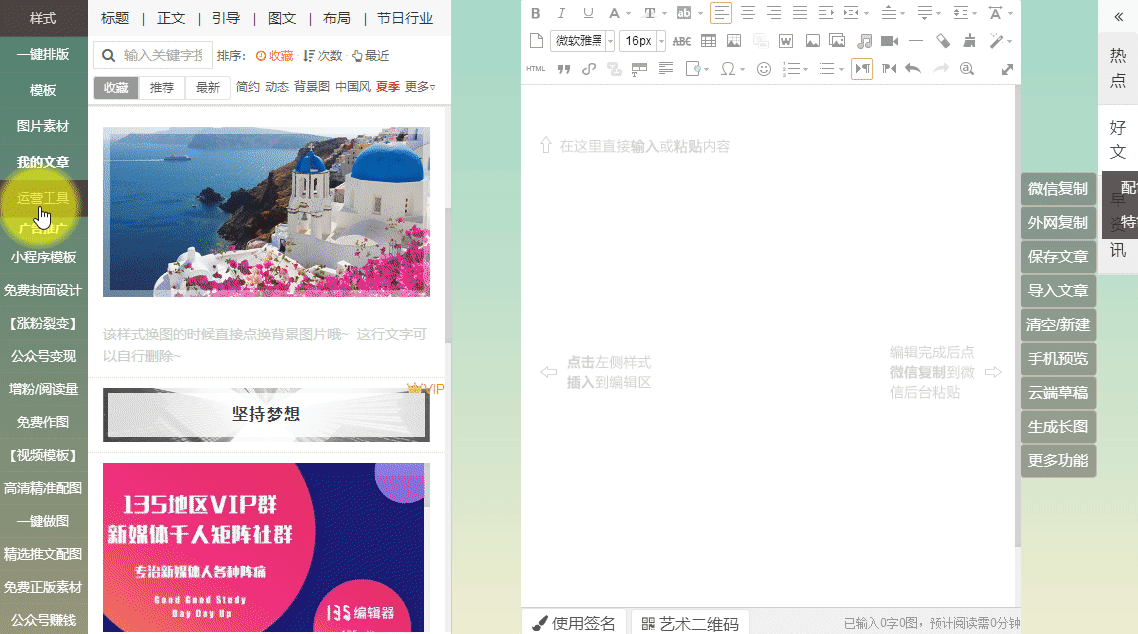Switch to the 图文 style tab
Image resolution: width=1138 pixels, height=634 pixels.
[x=282, y=18]
